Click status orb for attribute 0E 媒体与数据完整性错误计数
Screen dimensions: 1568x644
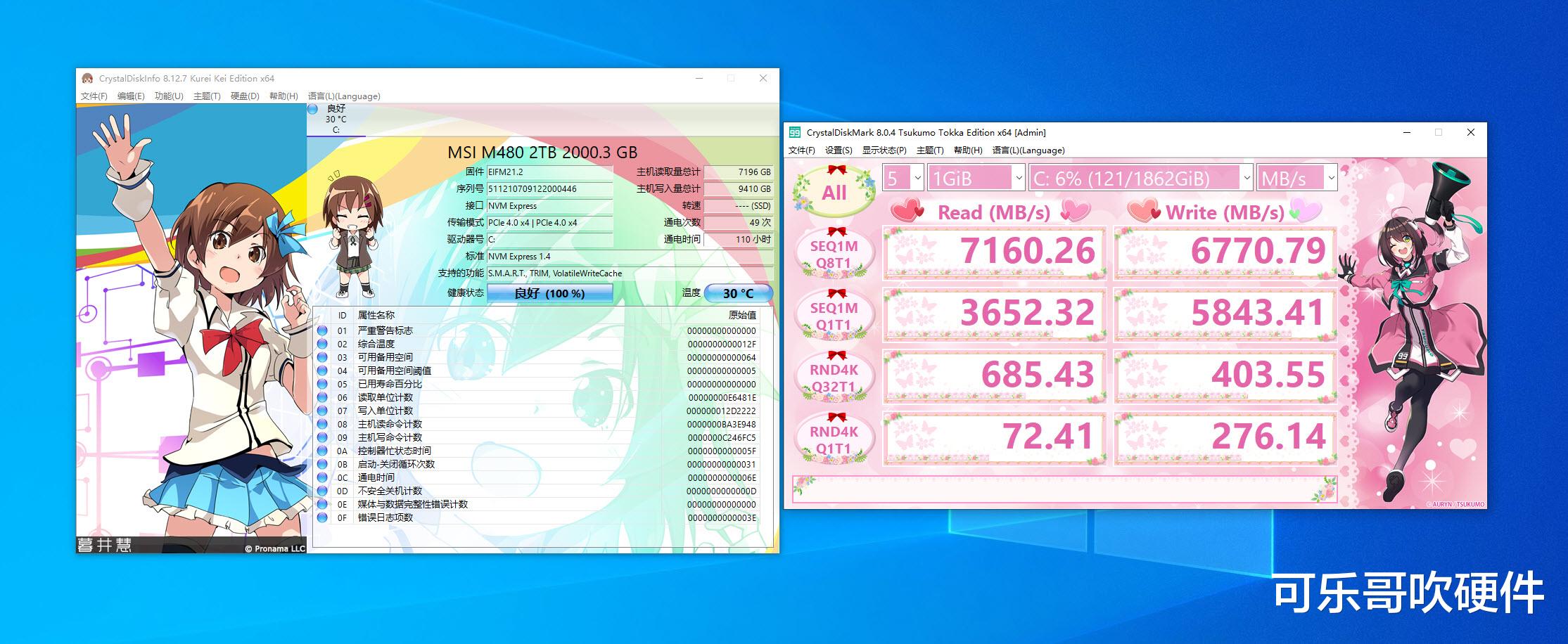coord(322,504)
